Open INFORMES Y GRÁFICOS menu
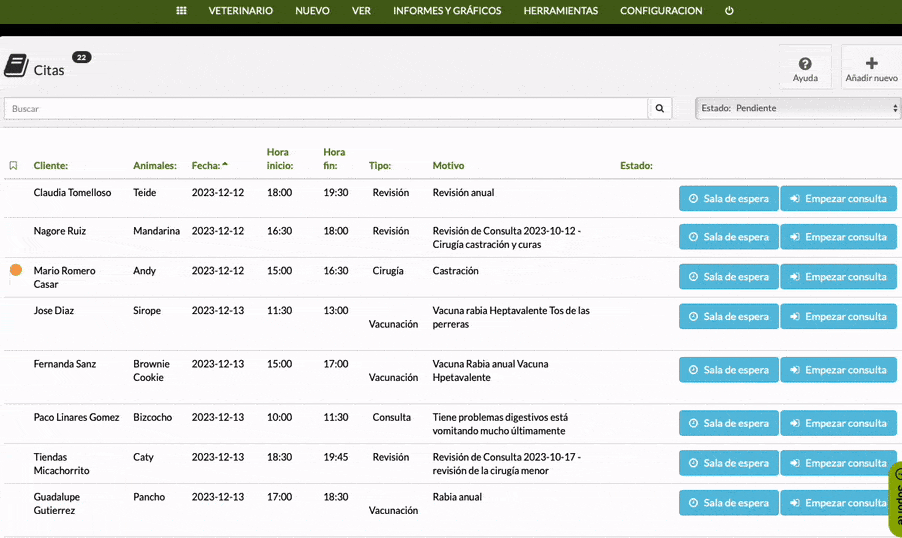Viewport: 902px width, 538px height. [x=447, y=11]
